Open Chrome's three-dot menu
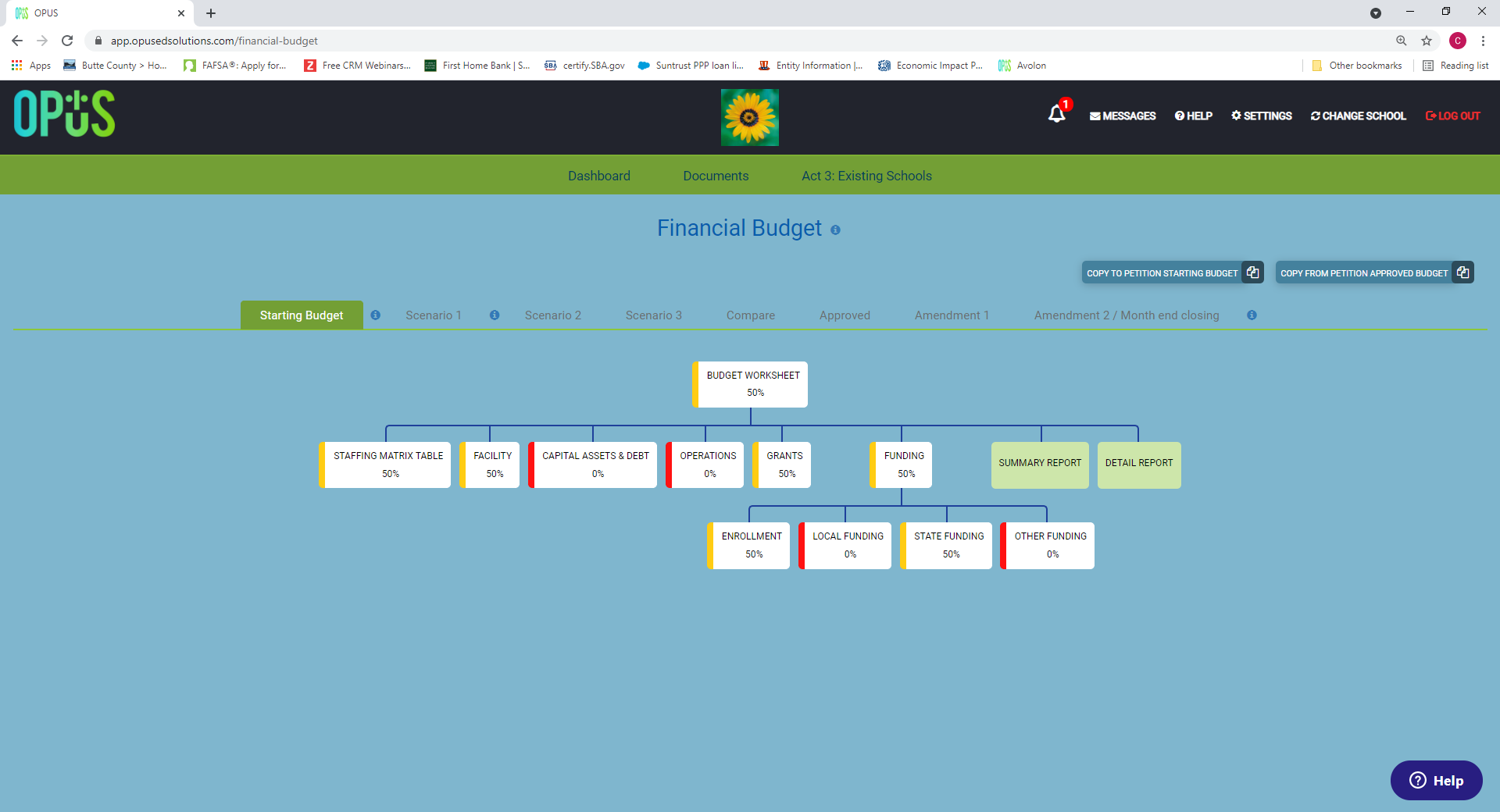Viewport: 1500px width, 812px height. point(1483,41)
